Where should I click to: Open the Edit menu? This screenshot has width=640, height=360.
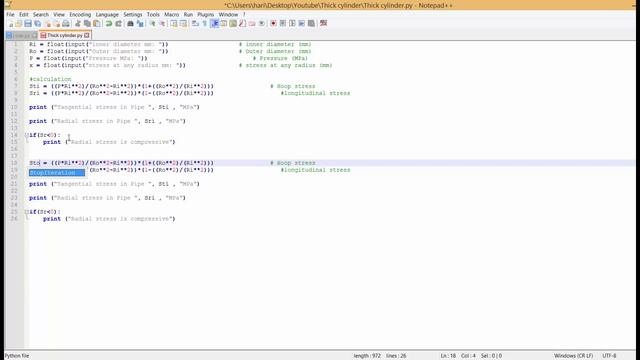point(24,15)
